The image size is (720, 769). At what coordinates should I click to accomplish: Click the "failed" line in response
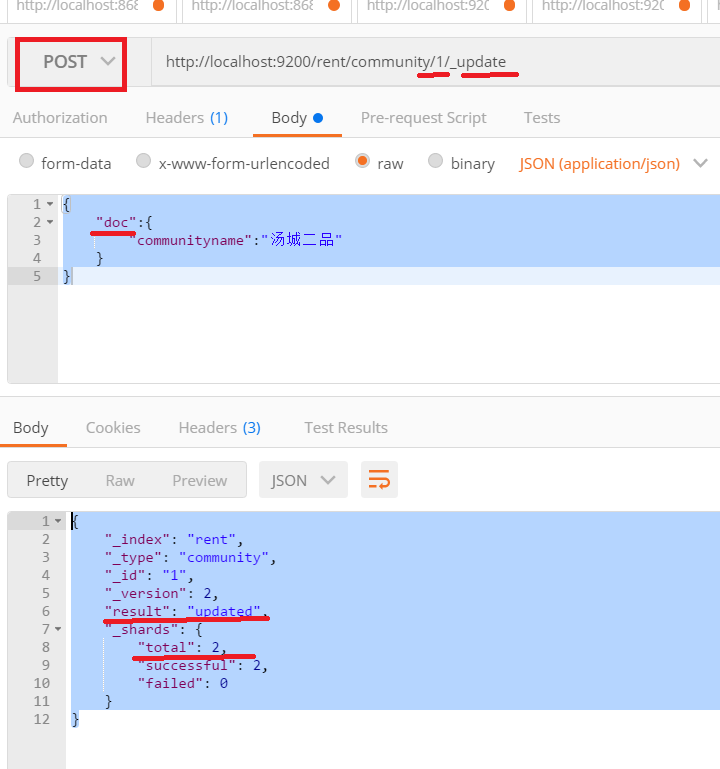coord(182,683)
